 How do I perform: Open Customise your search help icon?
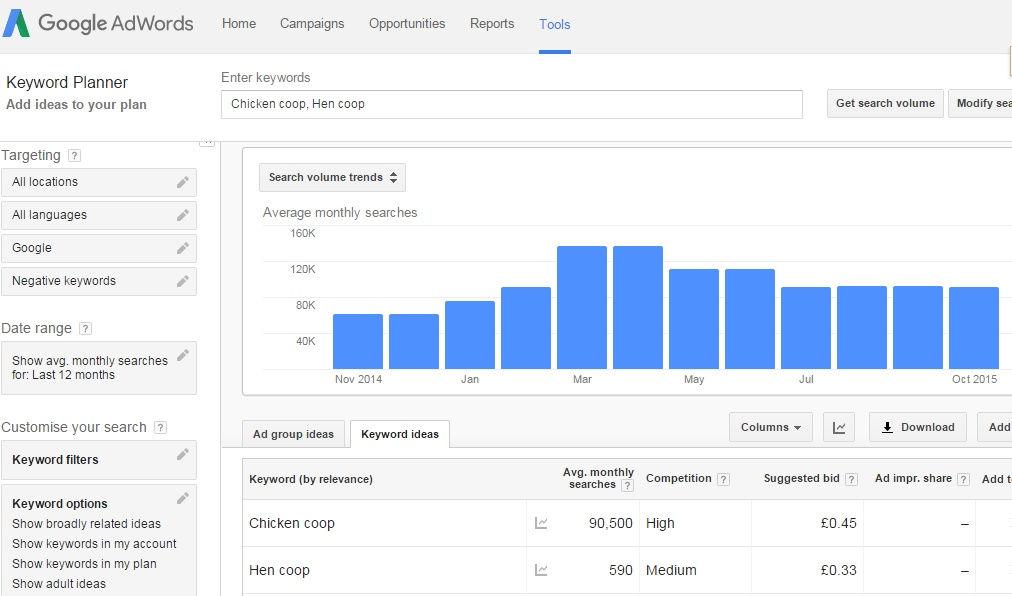coord(161,427)
